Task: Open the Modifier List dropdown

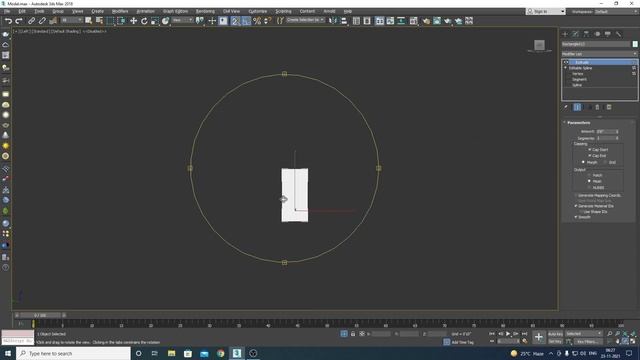Action: pos(599,54)
